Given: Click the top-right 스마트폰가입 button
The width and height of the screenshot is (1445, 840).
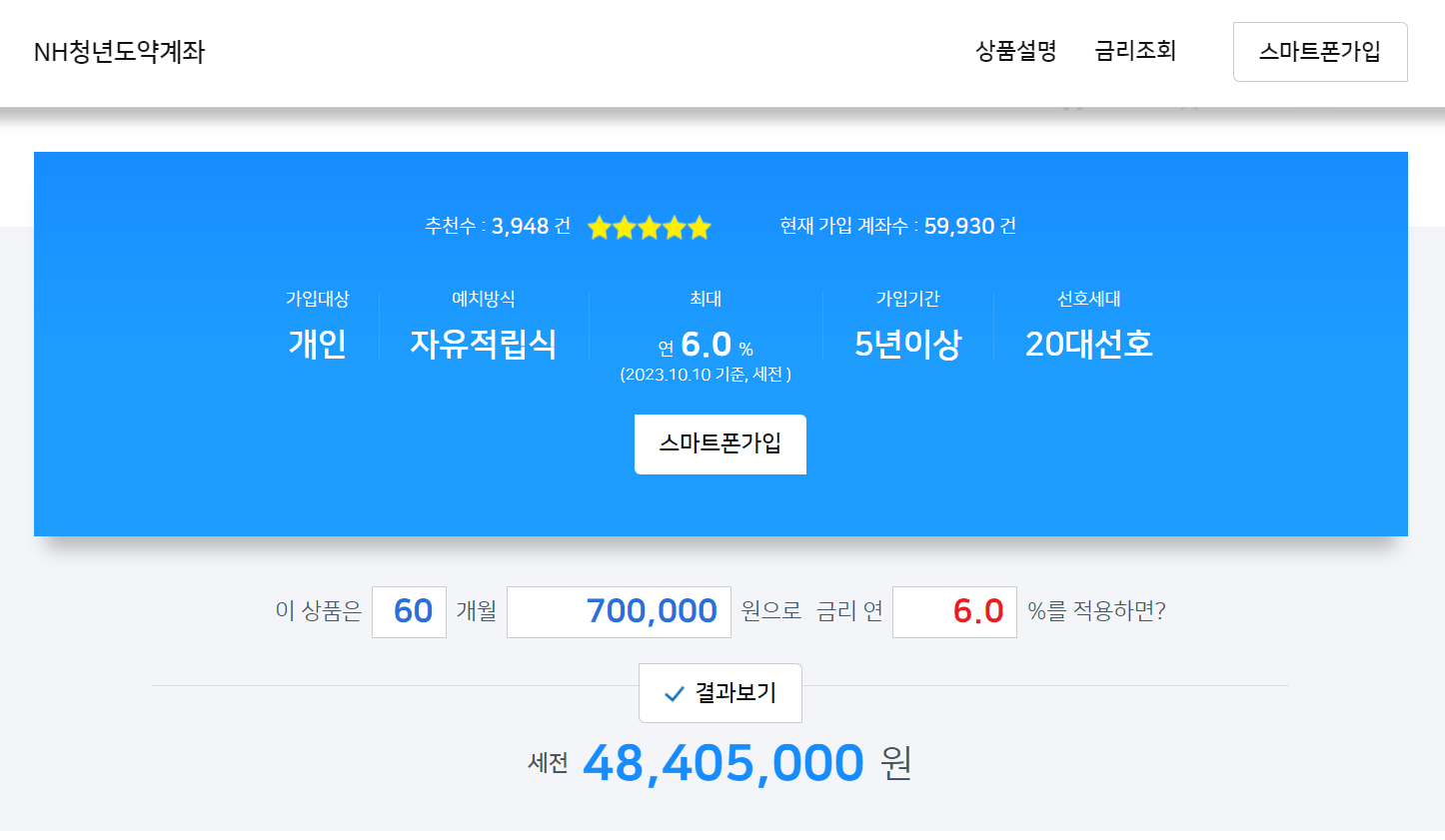Looking at the screenshot, I should pos(1319,51).
